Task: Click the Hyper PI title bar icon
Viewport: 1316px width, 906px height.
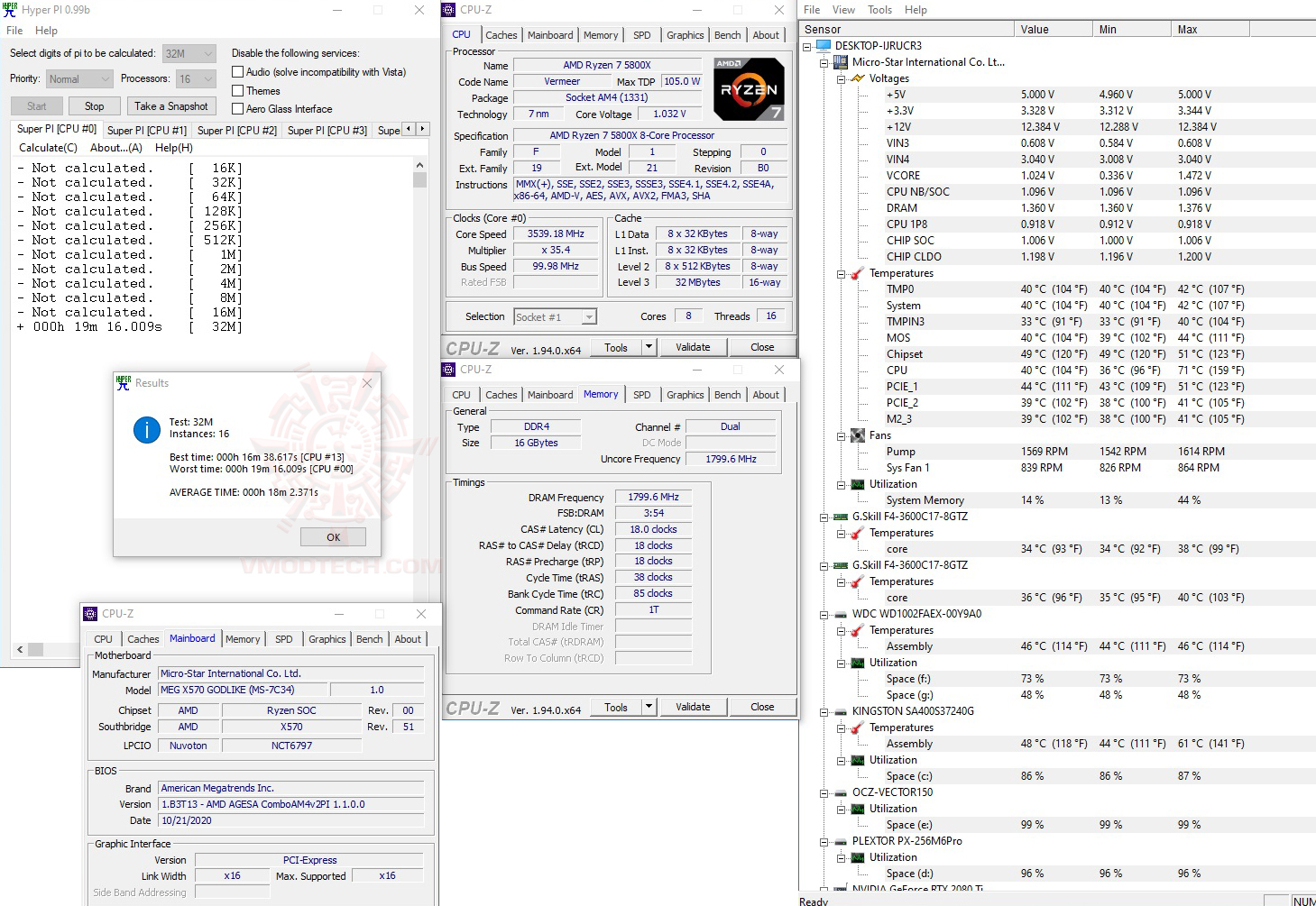Action: click(x=10, y=10)
